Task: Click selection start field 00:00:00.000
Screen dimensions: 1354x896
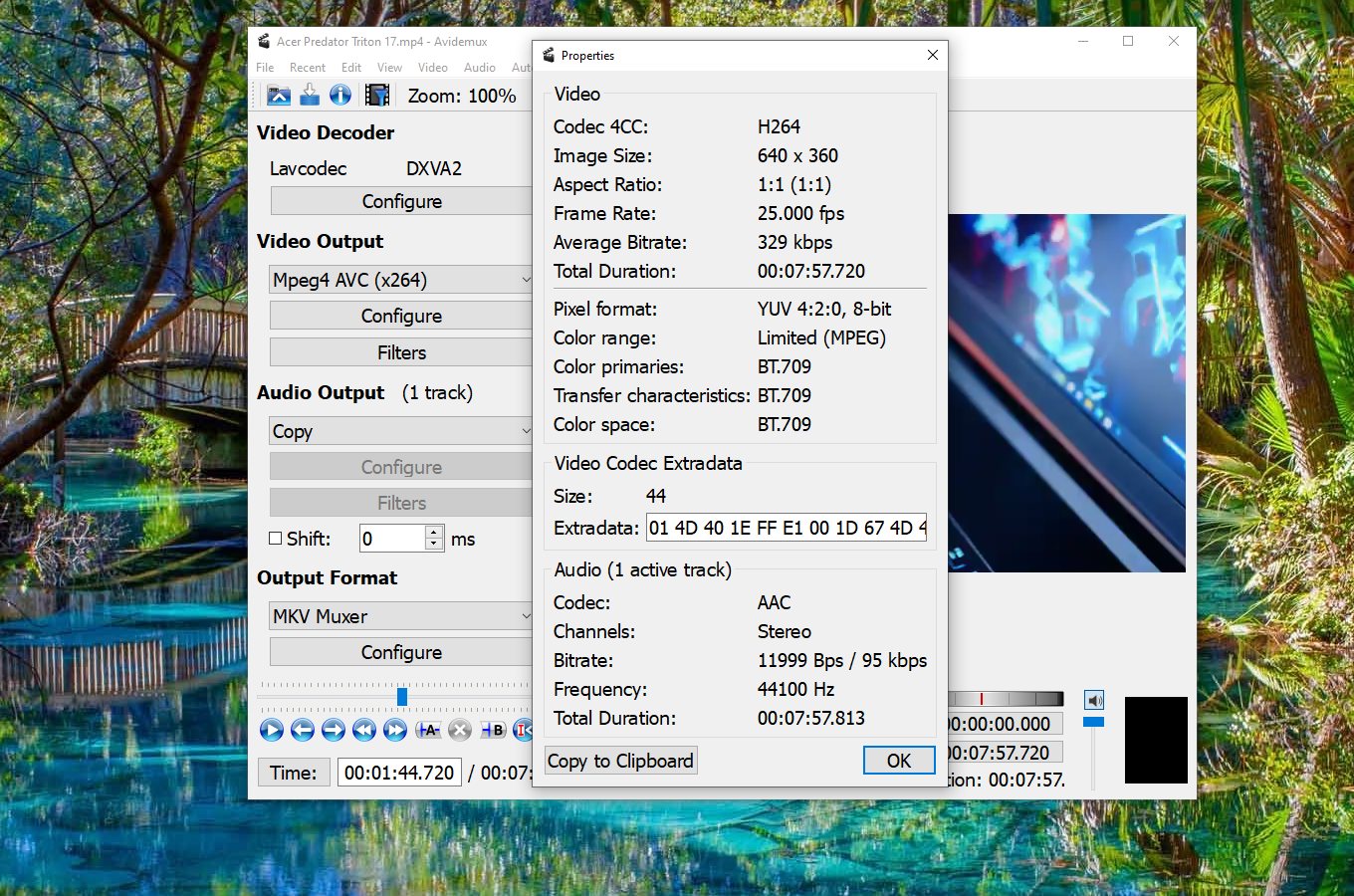Action: (x=1006, y=724)
